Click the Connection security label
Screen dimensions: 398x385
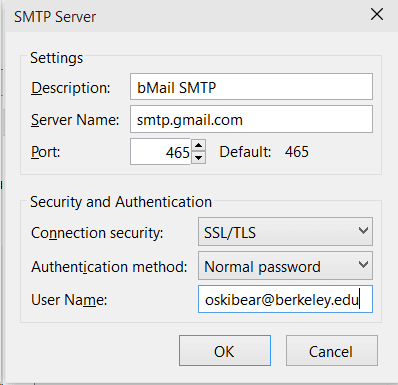click(x=97, y=233)
